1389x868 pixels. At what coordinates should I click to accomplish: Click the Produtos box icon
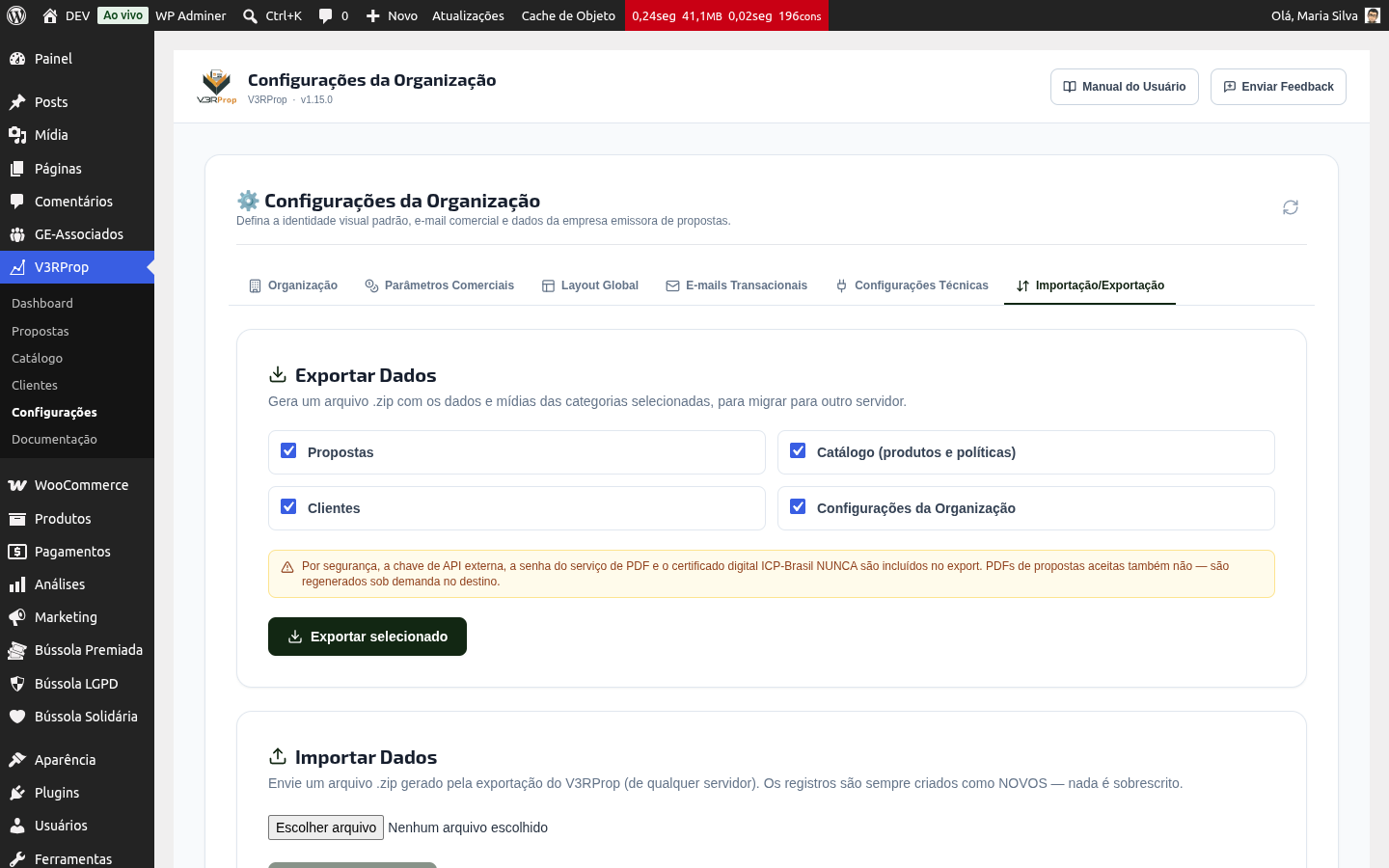[x=17, y=519]
